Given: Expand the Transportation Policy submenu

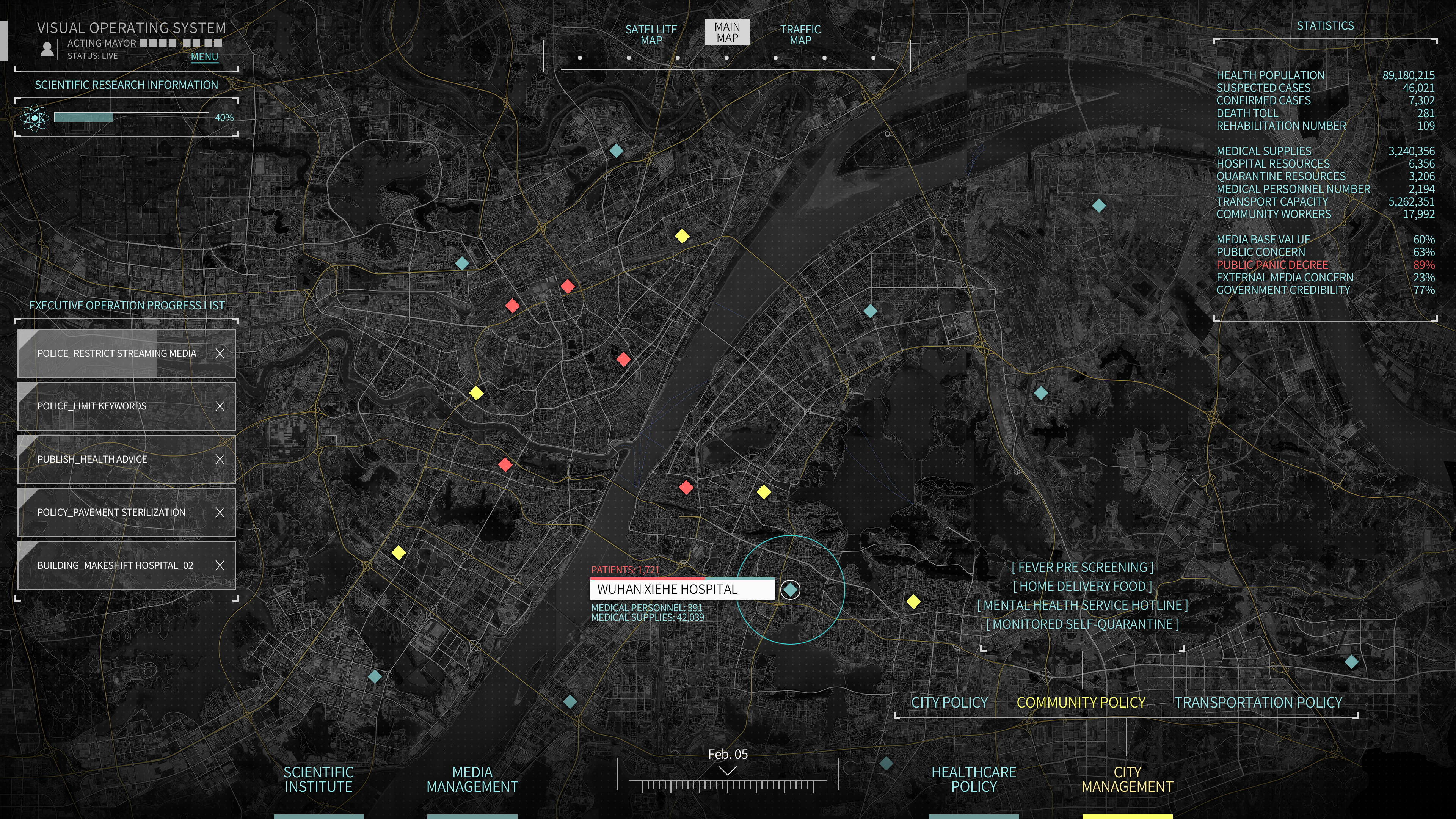Looking at the screenshot, I should click(x=1258, y=703).
